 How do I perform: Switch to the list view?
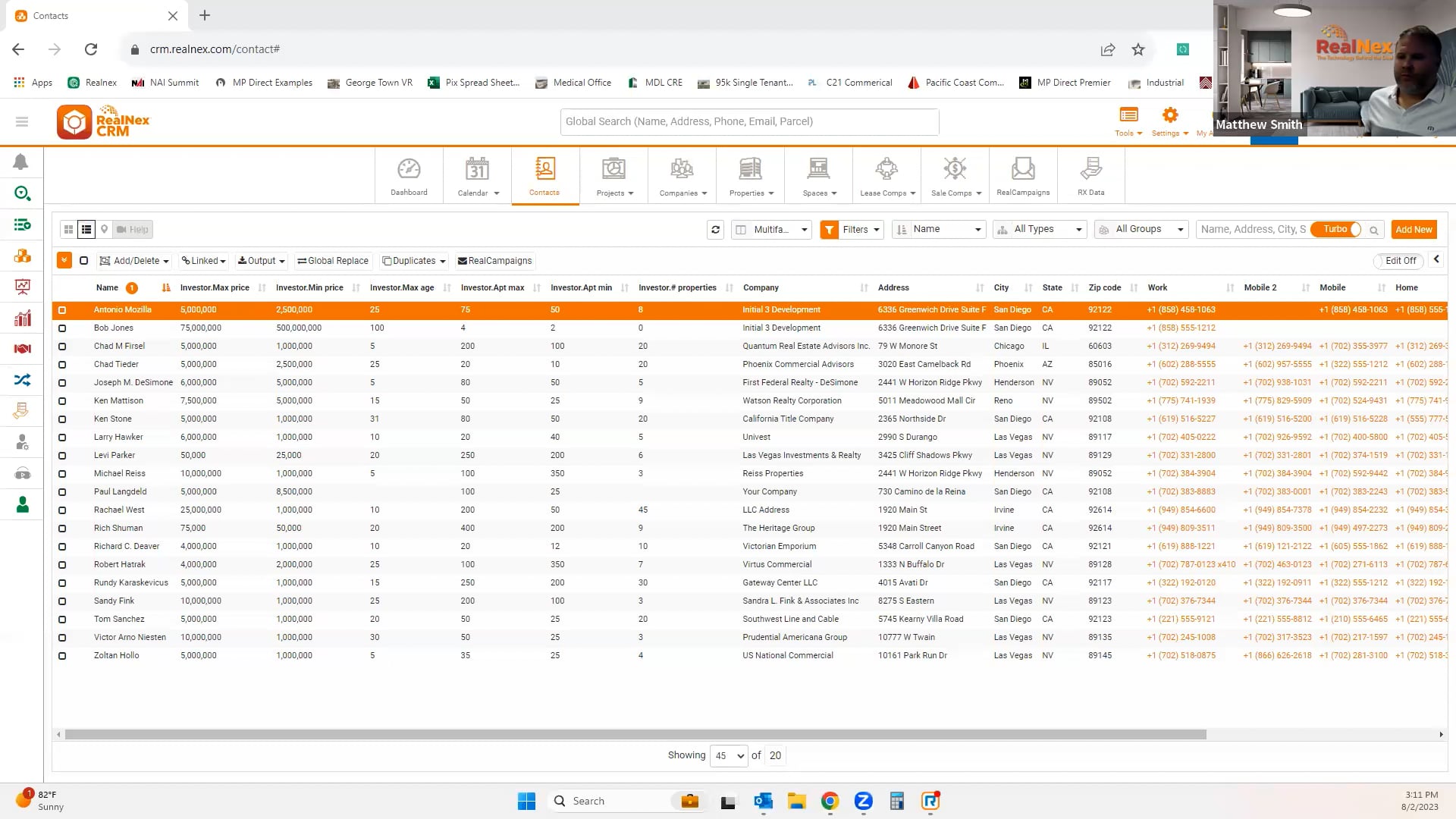click(86, 229)
